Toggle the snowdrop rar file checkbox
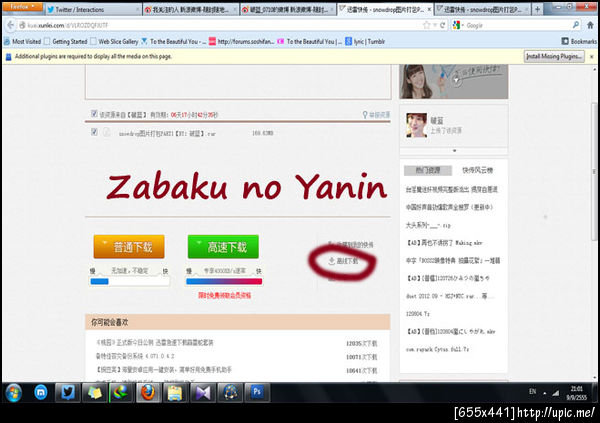Viewport: 600px width, 423px height. tap(94, 132)
